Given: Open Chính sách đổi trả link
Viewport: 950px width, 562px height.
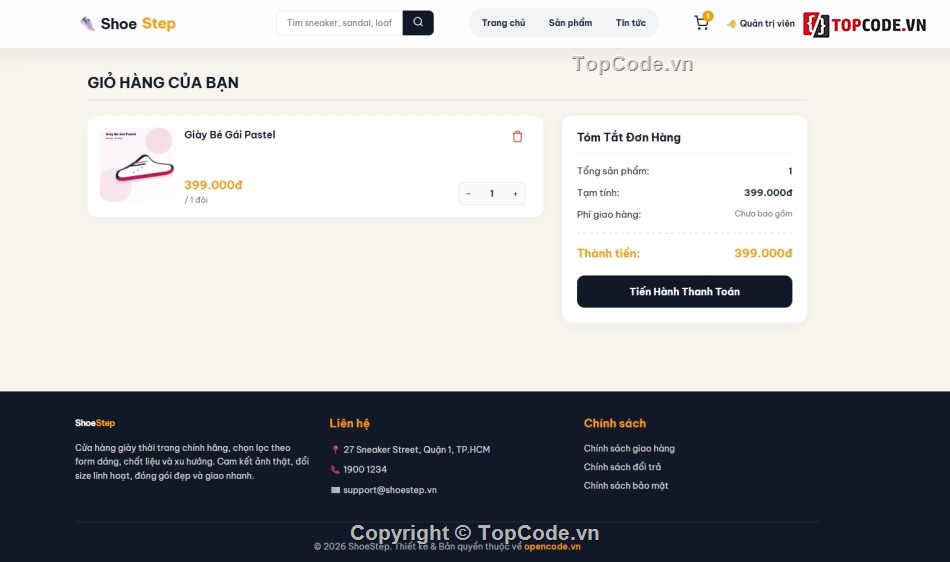Looking at the screenshot, I should [622, 467].
